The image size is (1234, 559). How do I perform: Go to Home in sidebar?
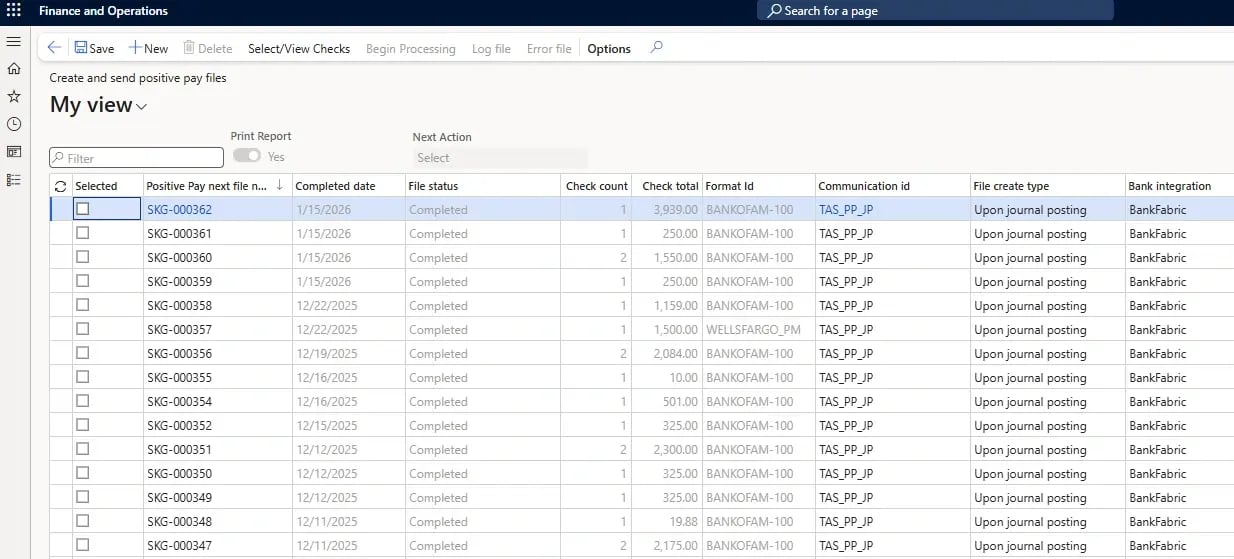tap(14, 69)
